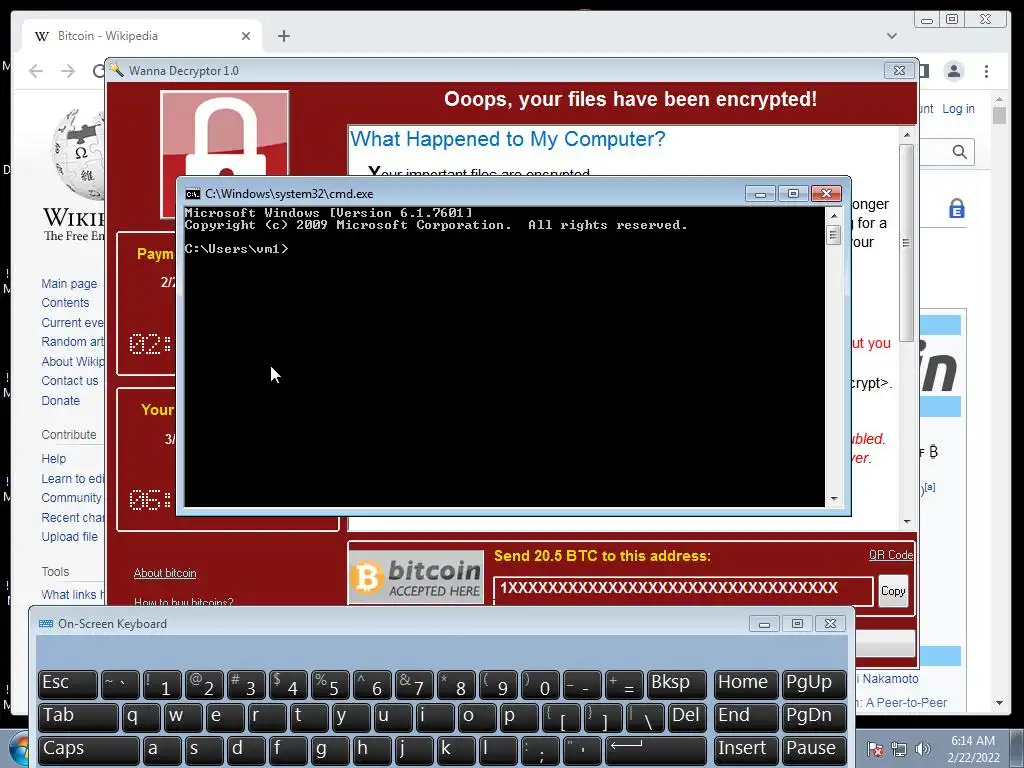Click End key on On-Screen Keyboard
This screenshot has width=1024, height=768.
pyautogui.click(x=746, y=717)
